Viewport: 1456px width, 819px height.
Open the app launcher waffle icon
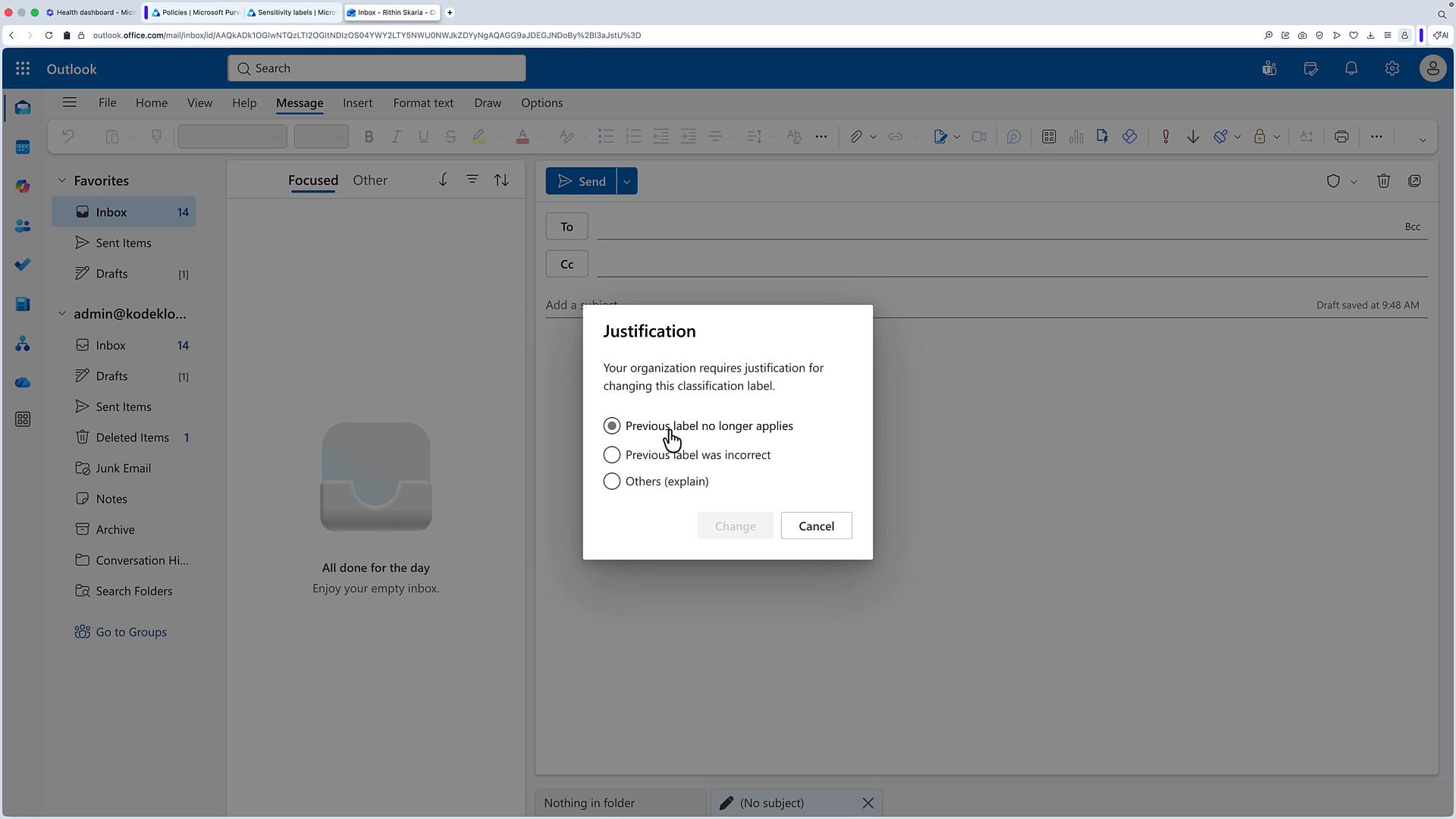(x=23, y=68)
